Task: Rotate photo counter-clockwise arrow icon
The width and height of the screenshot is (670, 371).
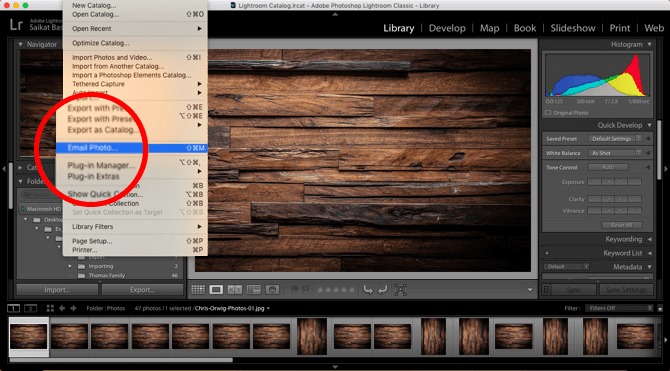Action: coord(368,290)
